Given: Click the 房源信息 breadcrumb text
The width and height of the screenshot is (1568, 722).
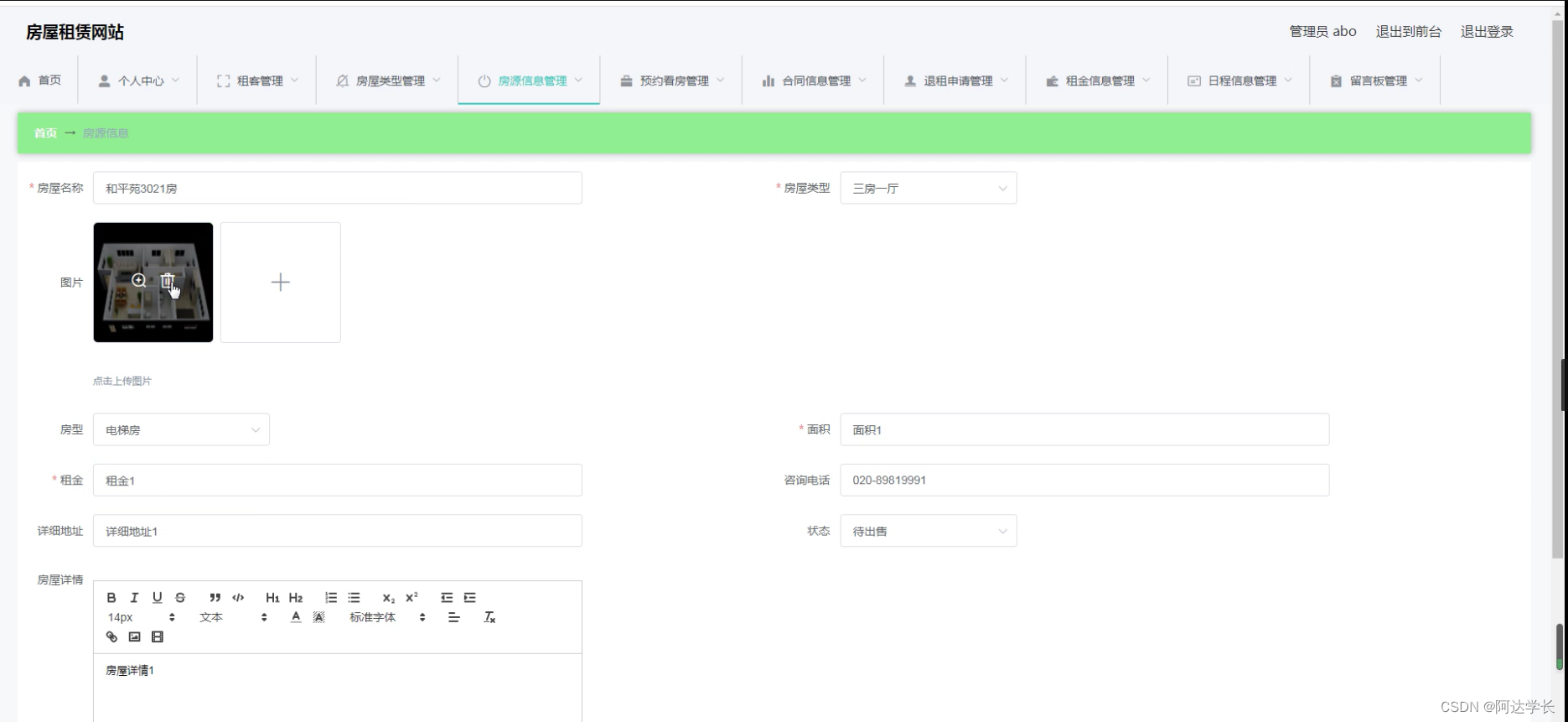Looking at the screenshot, I should 106,133.
